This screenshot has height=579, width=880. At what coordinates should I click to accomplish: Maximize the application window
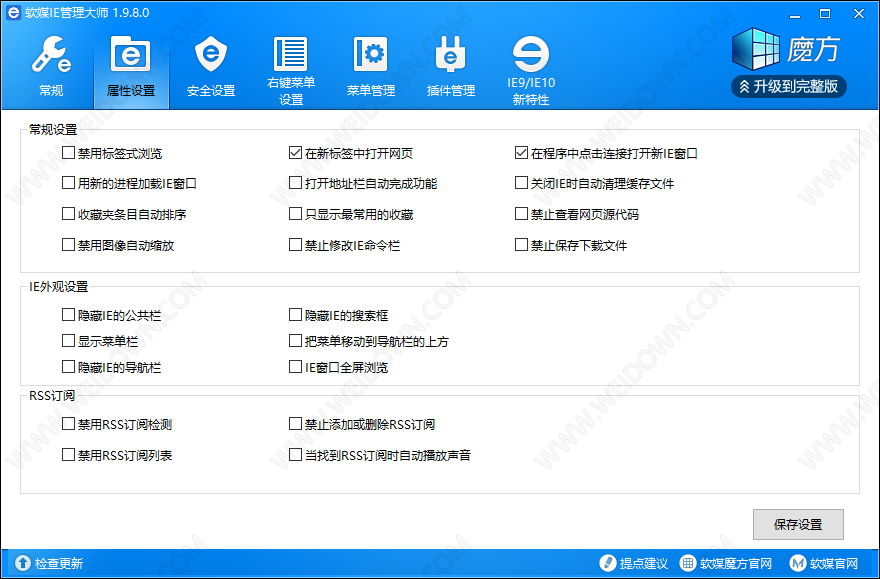click(x=825, y=13)
